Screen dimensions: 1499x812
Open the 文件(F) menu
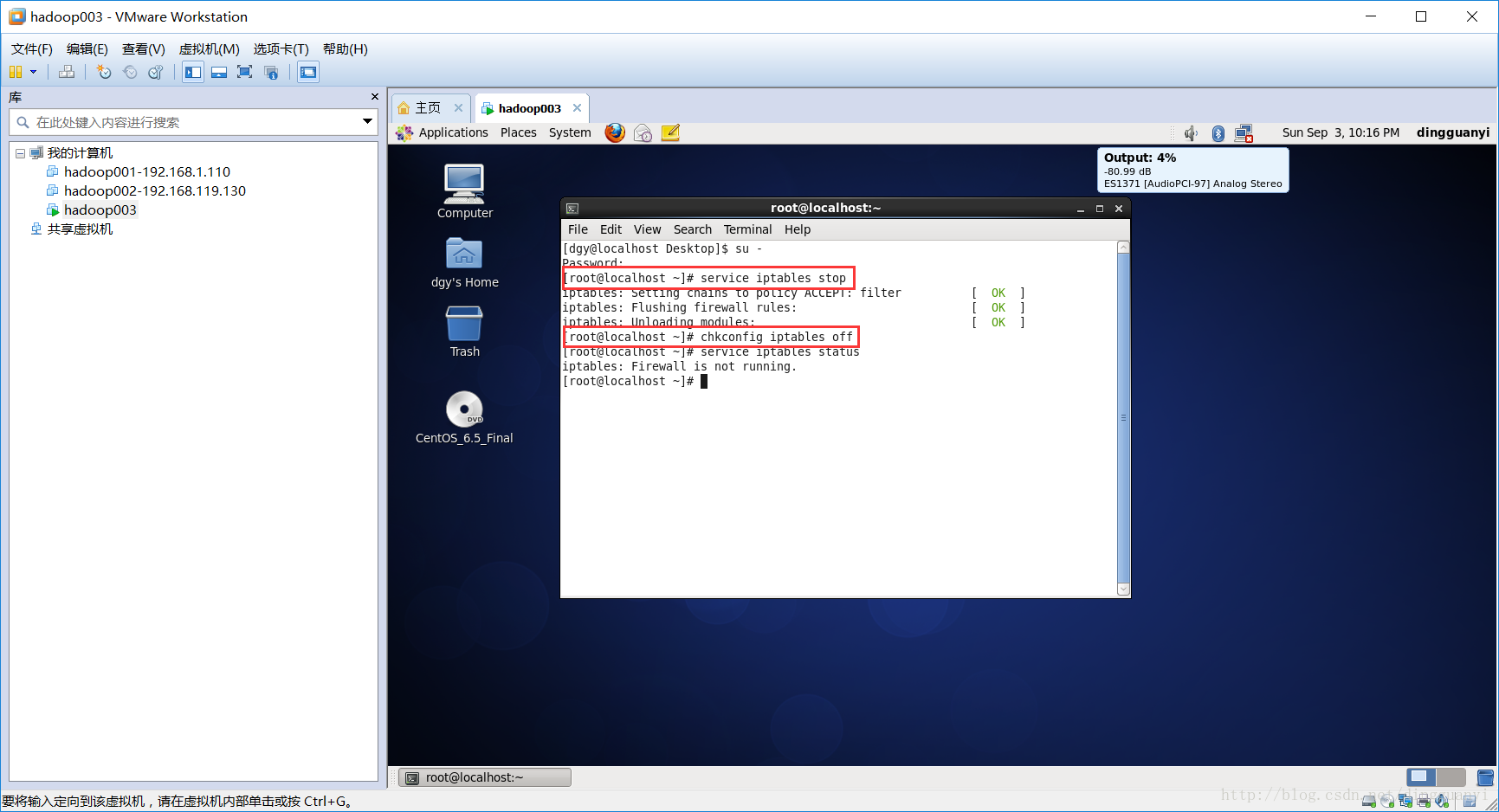point(32,49)
